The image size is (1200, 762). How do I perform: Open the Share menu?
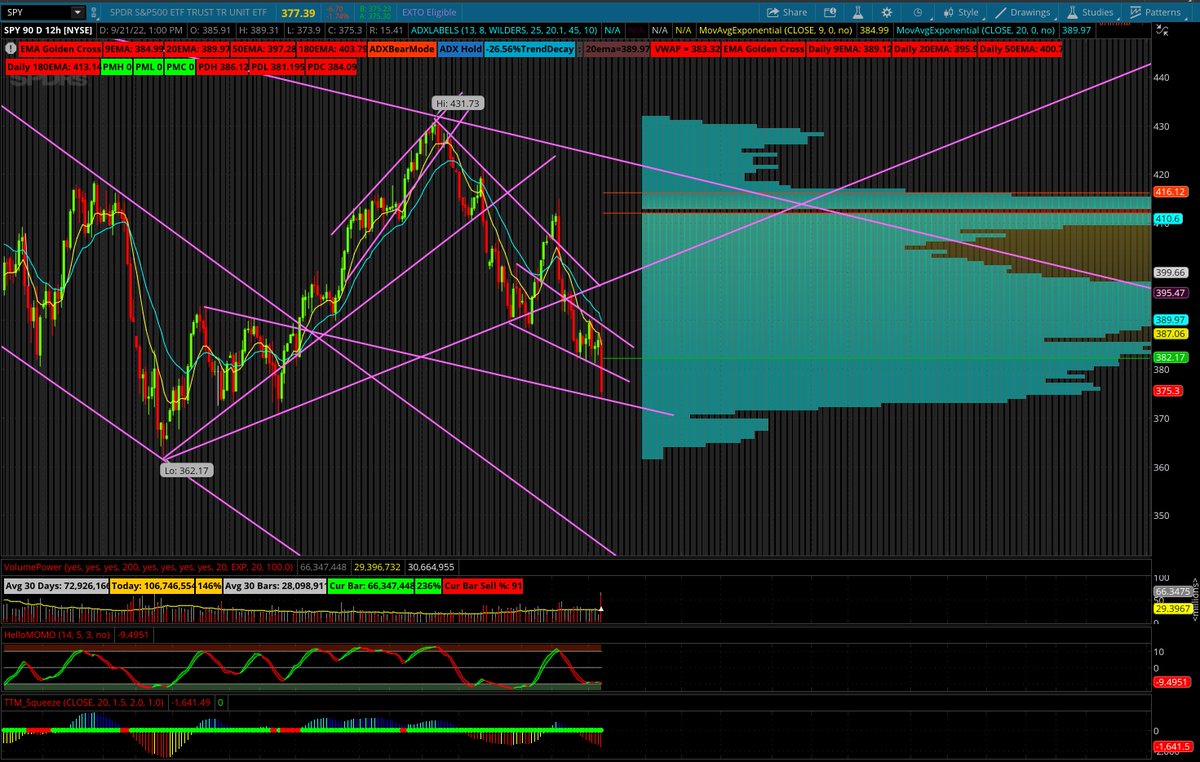click(788, 13)
